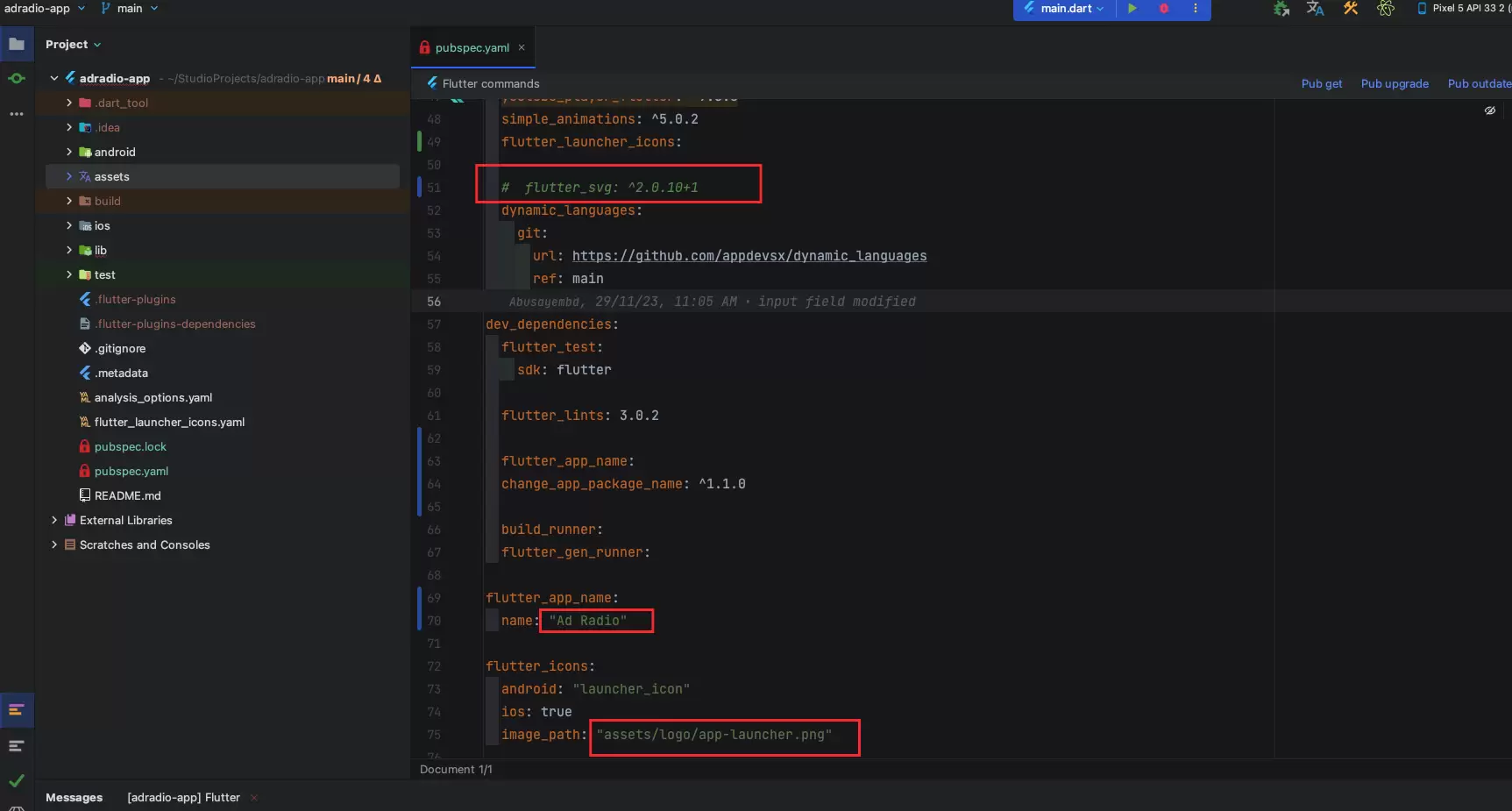
Task: Expand the .dart_tool folder
Action: [69, 103]
